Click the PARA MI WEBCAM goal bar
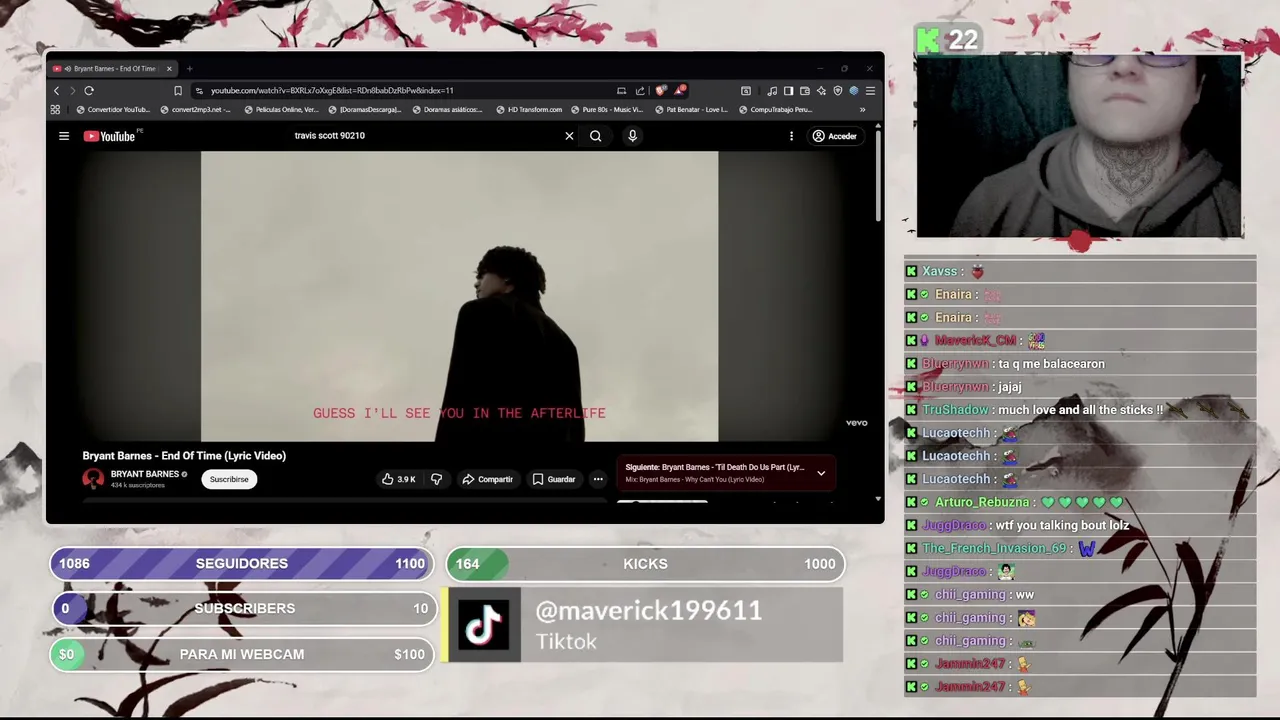 (x=242, y=654)
